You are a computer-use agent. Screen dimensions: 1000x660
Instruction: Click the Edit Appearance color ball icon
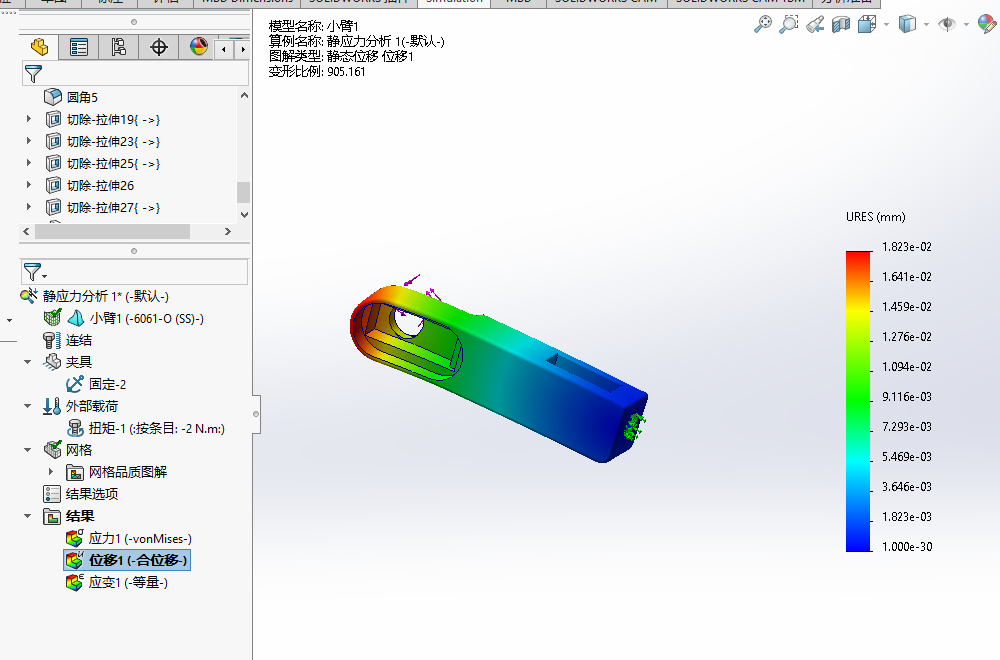point(987,24)
